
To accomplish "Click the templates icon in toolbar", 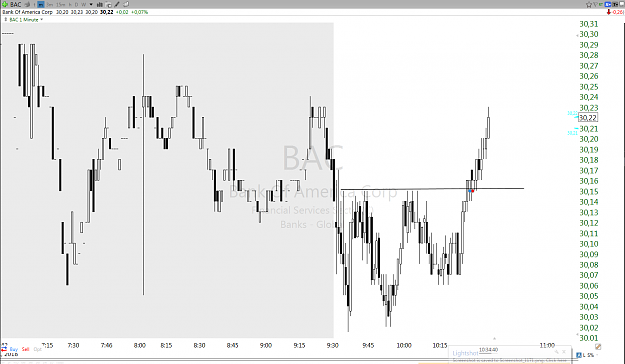I will 108,5.
